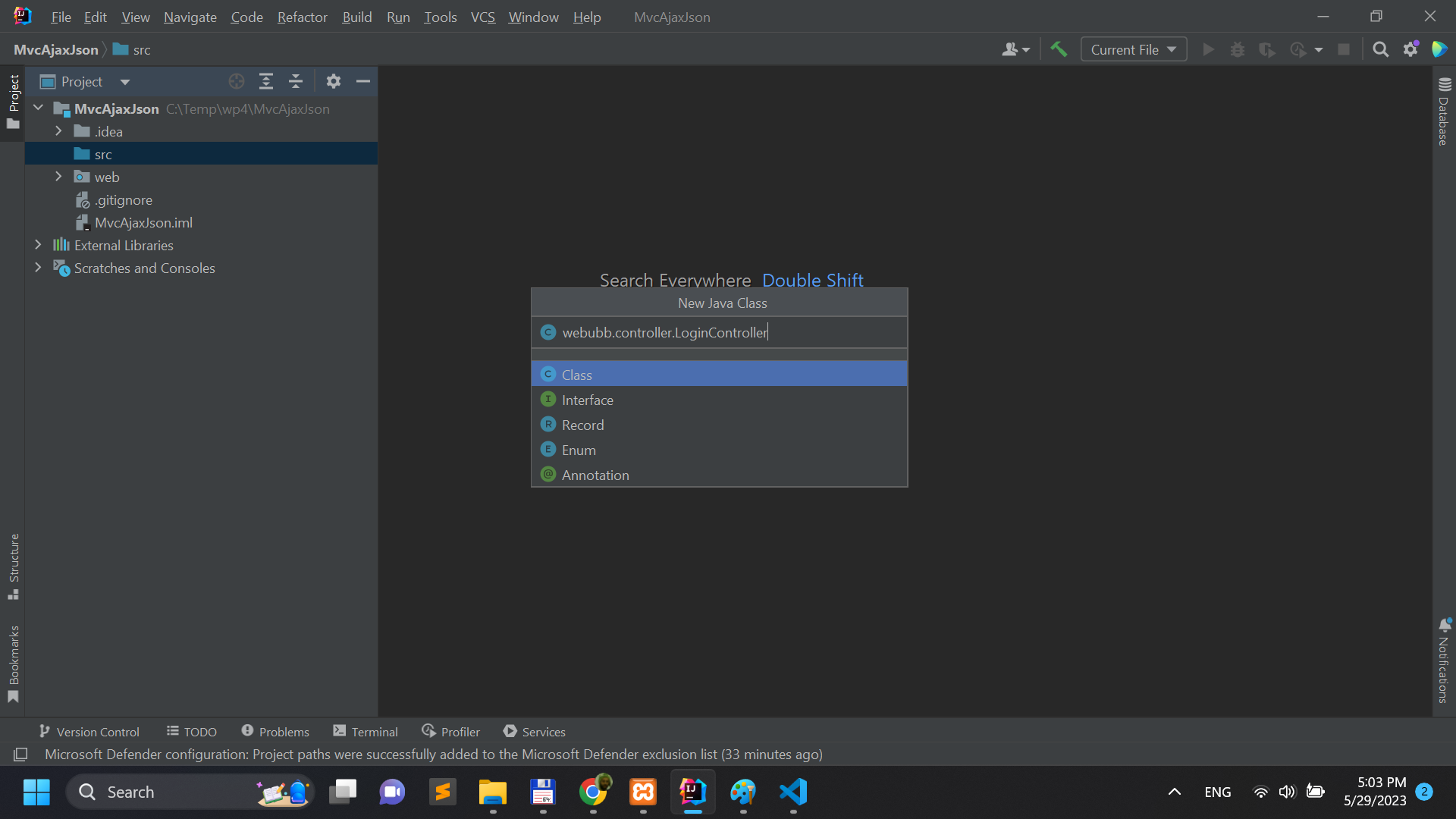Screen dimensions: 1456x819
Task: Click the Profiler run icon
Action: (x=1298, y=49)
